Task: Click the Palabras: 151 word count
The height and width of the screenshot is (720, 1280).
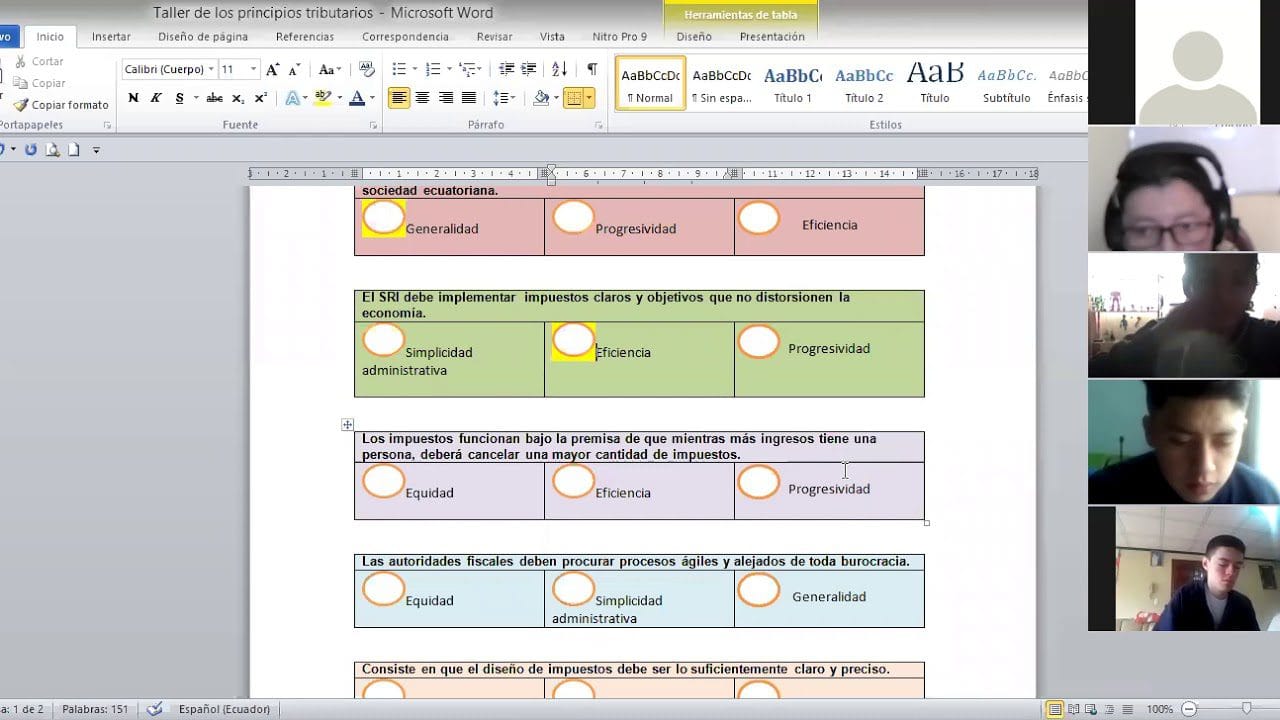Action: 95,709
